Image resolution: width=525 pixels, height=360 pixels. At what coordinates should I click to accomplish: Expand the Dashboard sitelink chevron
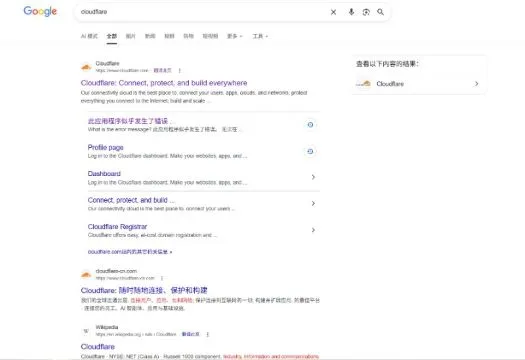[313, 177]
